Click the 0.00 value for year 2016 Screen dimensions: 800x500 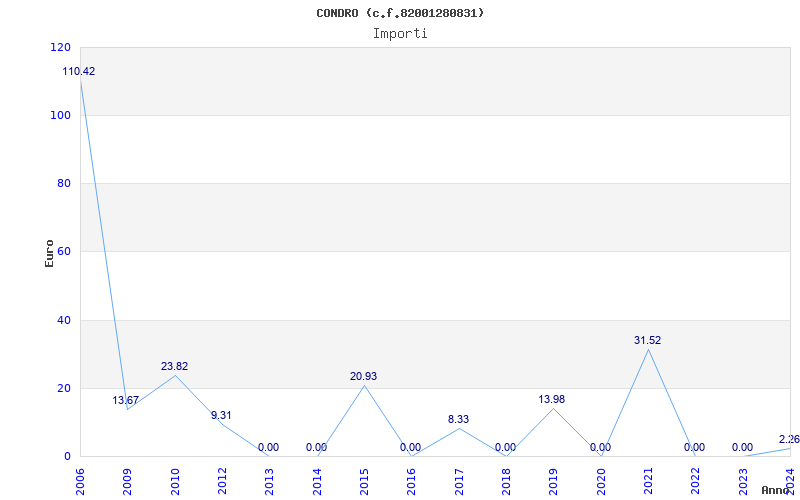point(410,447)
